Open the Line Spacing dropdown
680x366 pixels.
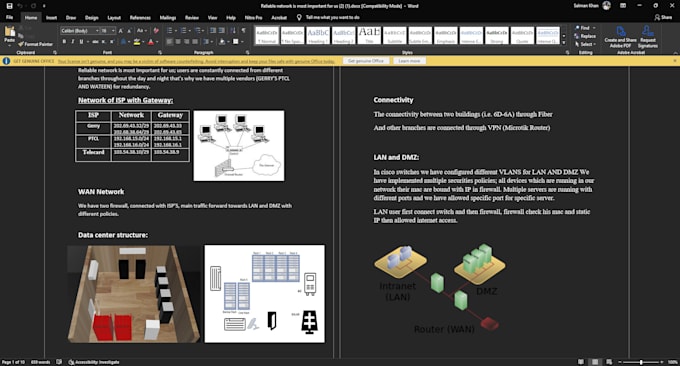tap(208, 42)
